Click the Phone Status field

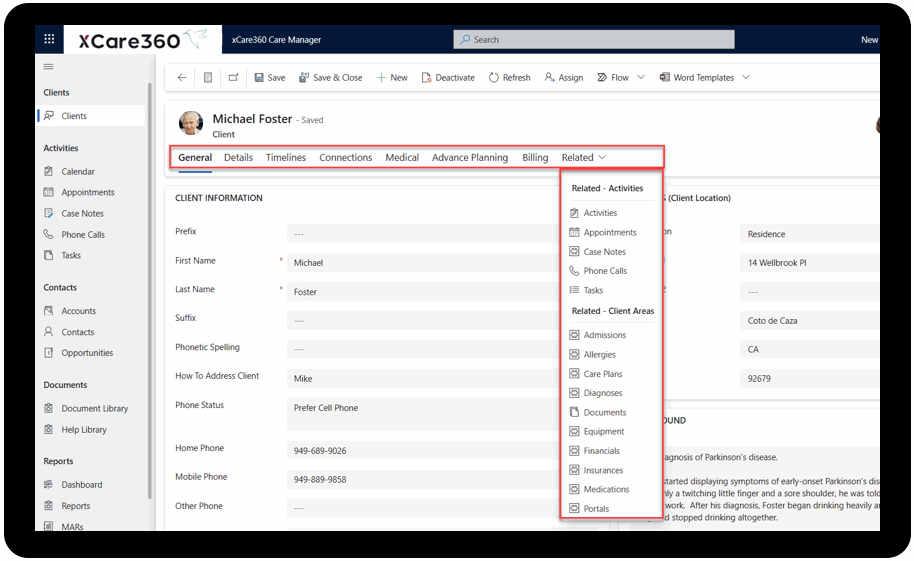point(423,414)
